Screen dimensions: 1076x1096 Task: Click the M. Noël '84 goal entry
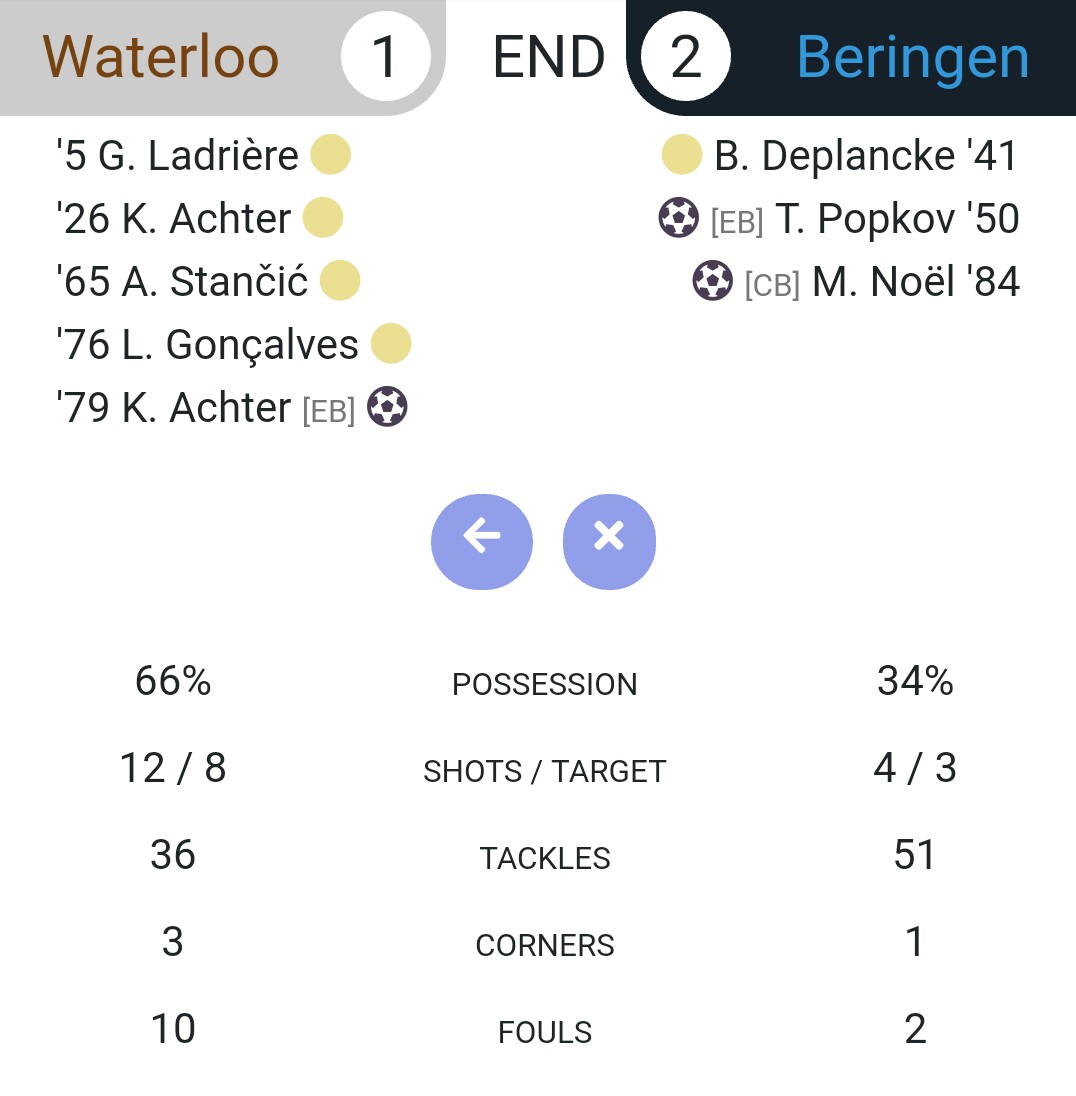tap(856, 281)
